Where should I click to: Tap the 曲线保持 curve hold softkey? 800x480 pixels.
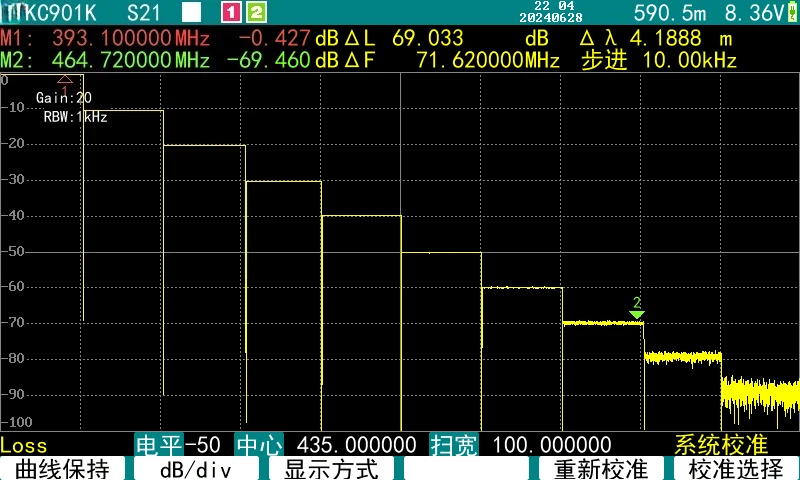click(62, 469)
